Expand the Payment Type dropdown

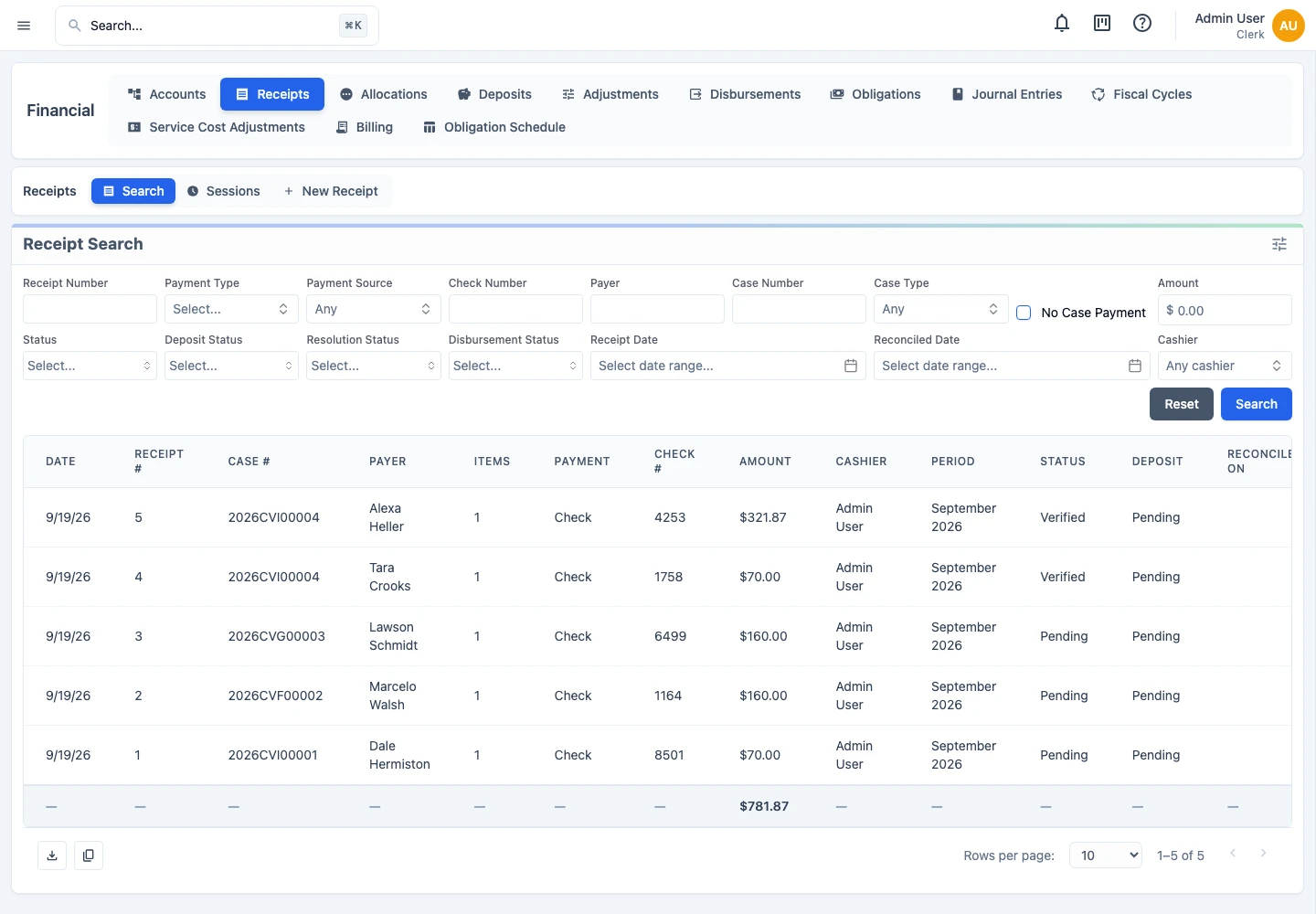(x=231, y=309)
